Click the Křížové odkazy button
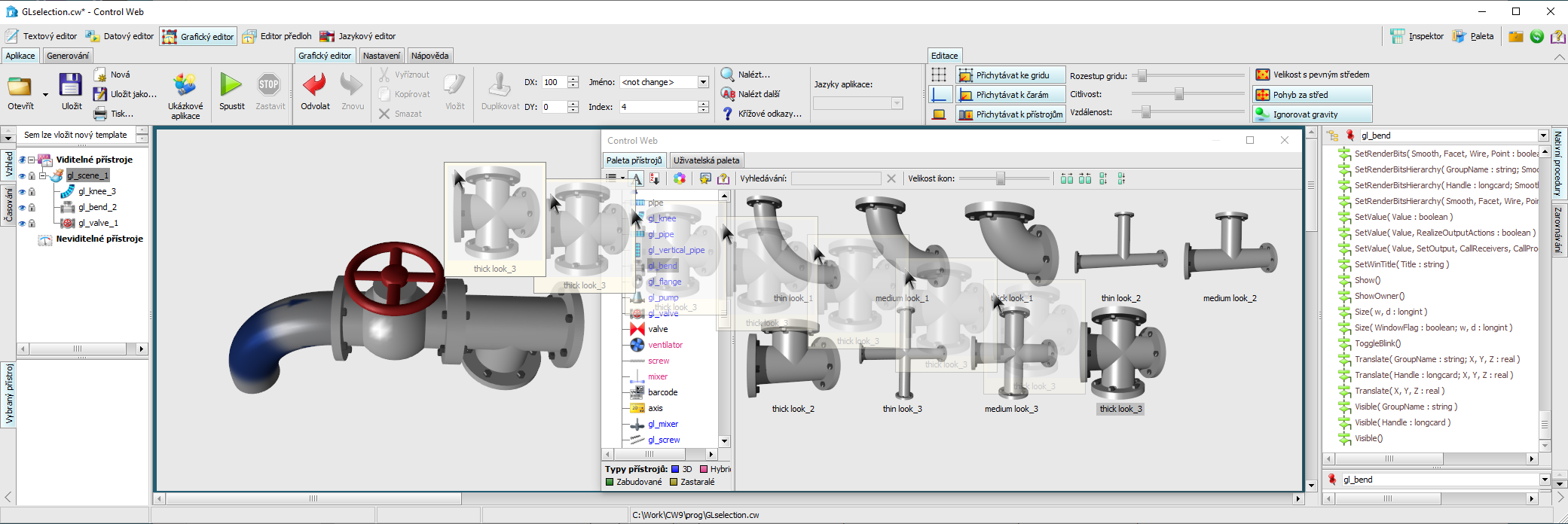 tap(762, 114)
